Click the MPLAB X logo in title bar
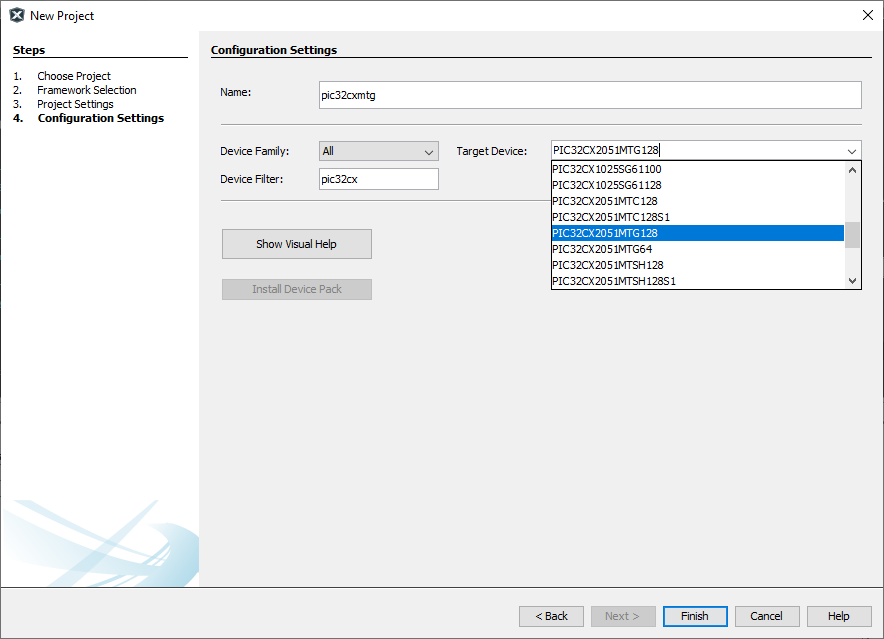 click(17, 15)
